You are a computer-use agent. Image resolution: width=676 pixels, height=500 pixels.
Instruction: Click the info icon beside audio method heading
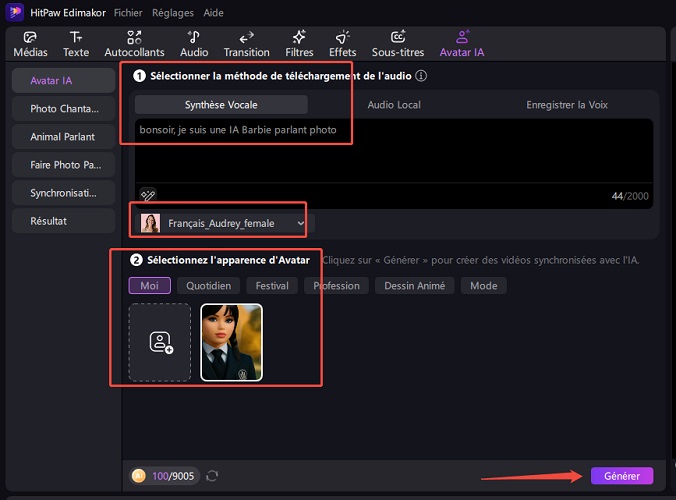421,76
